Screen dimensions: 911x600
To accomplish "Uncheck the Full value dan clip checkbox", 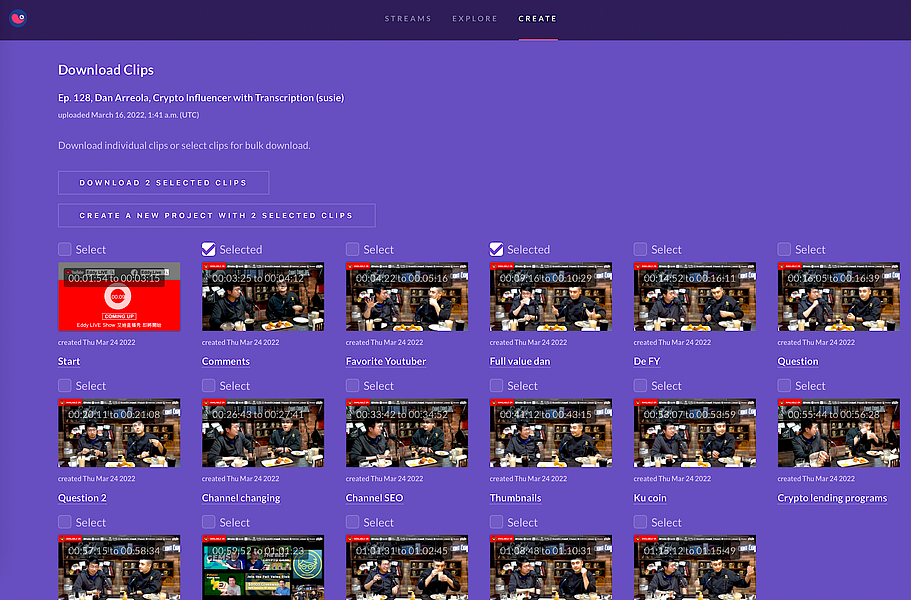I will pyautogui.click(x=496, y=249).
